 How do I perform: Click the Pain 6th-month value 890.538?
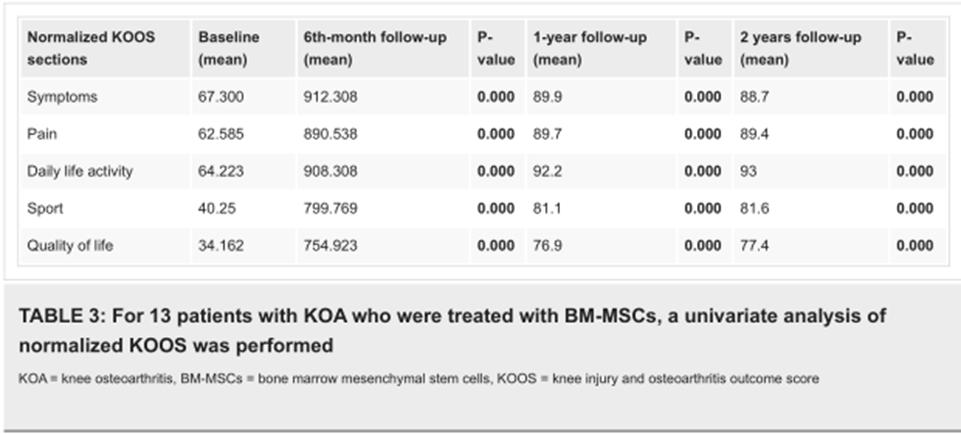point(330,134)
